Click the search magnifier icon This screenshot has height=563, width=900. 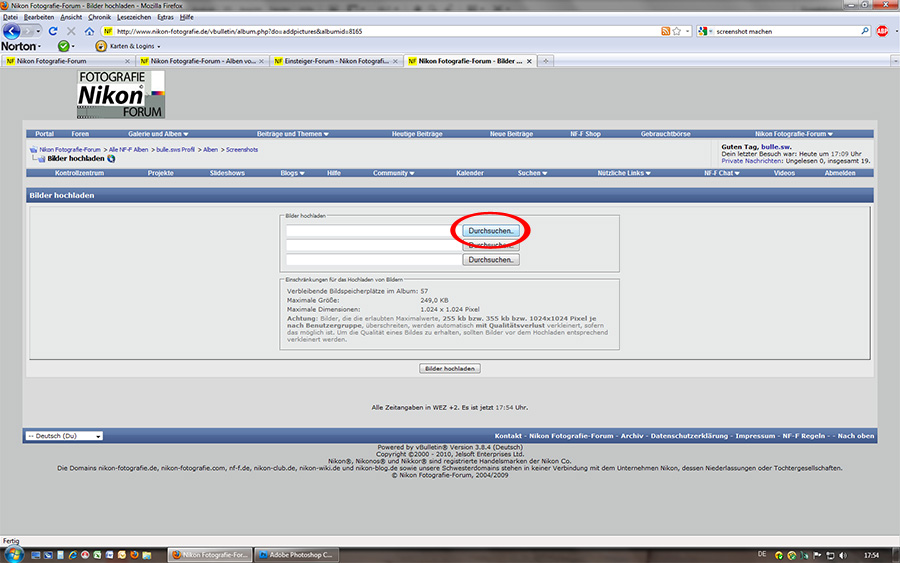pyautogui.click(x=864, y=31)
